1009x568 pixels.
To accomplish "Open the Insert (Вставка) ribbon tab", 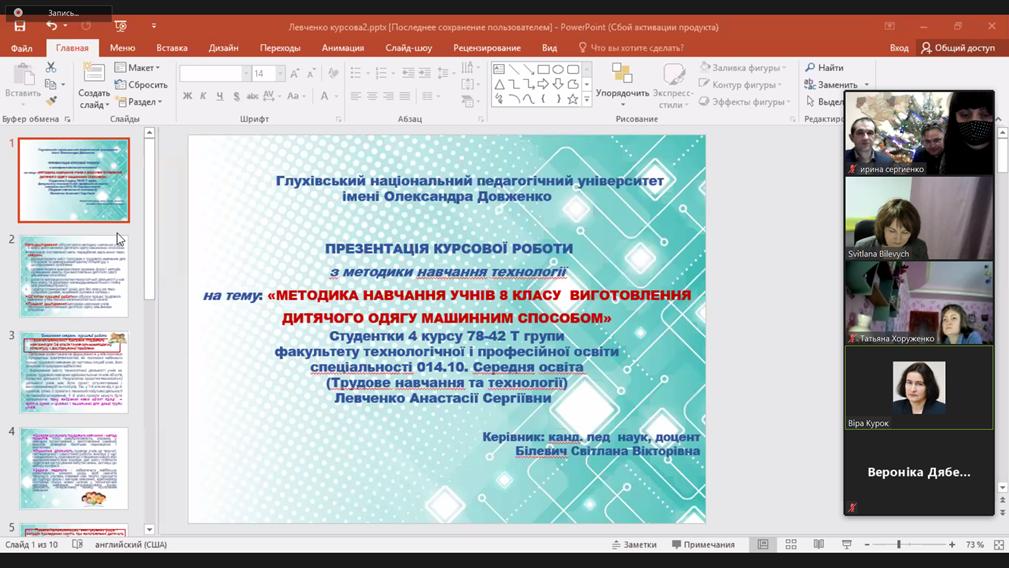I will 172,48.
